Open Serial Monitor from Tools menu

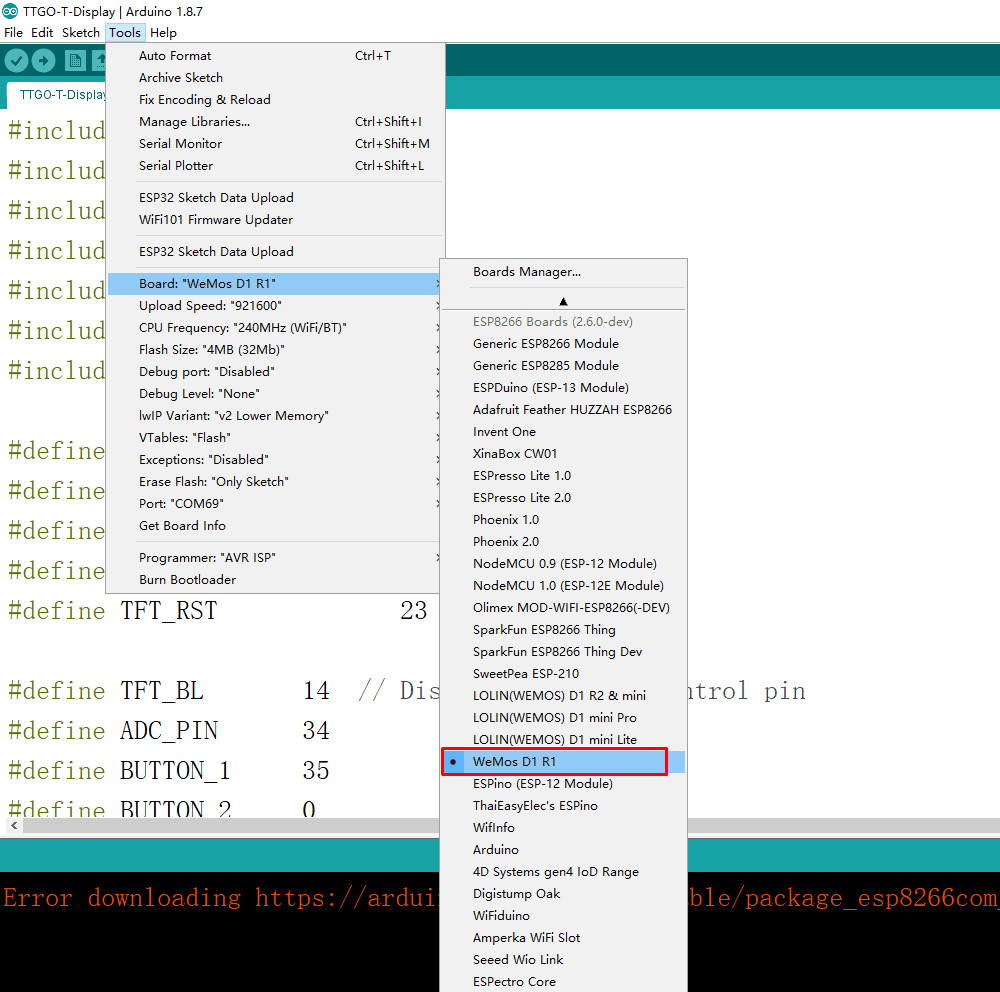click(x=180, y=144)
